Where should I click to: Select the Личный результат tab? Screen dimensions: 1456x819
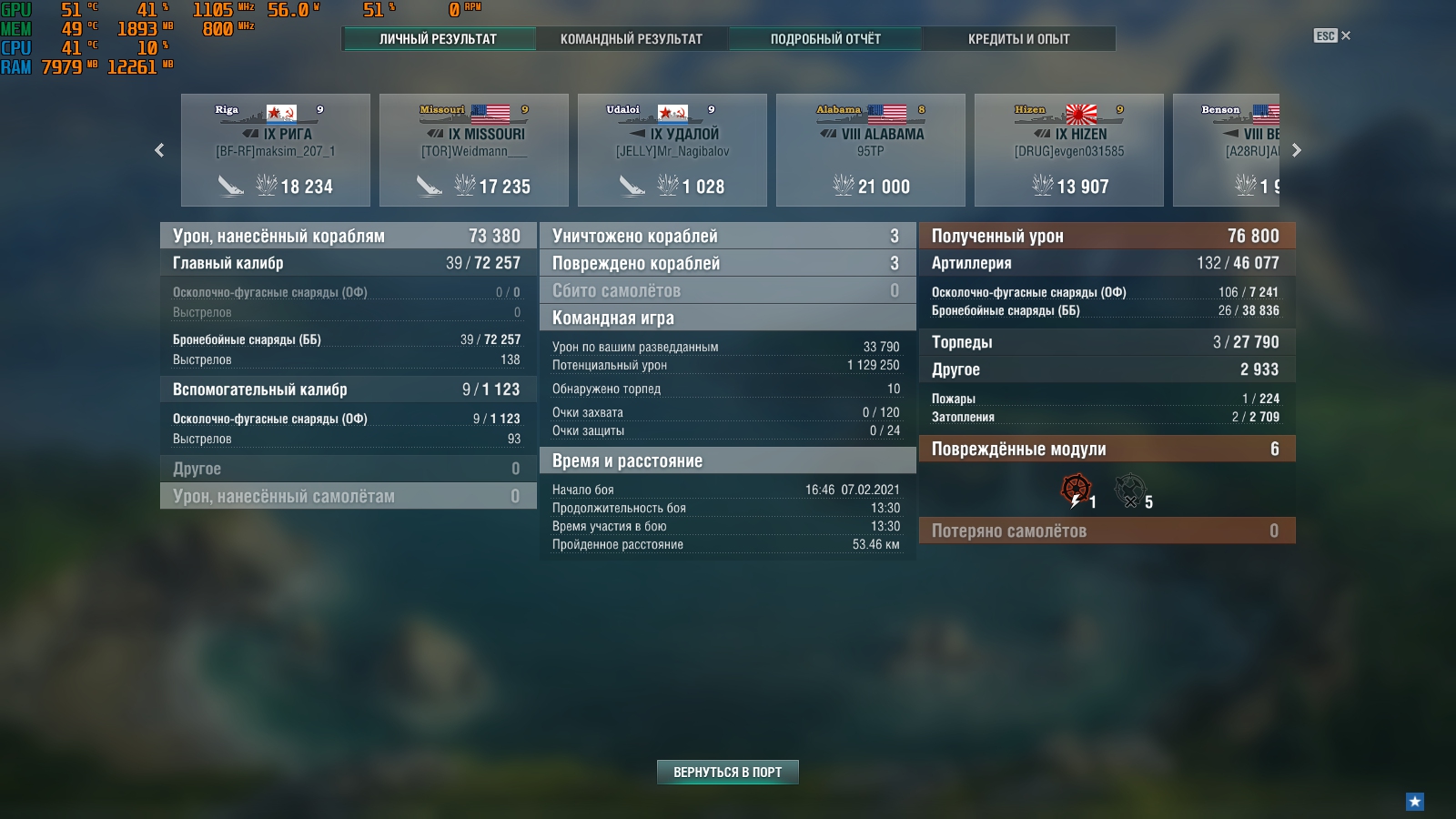coord(439,39)
